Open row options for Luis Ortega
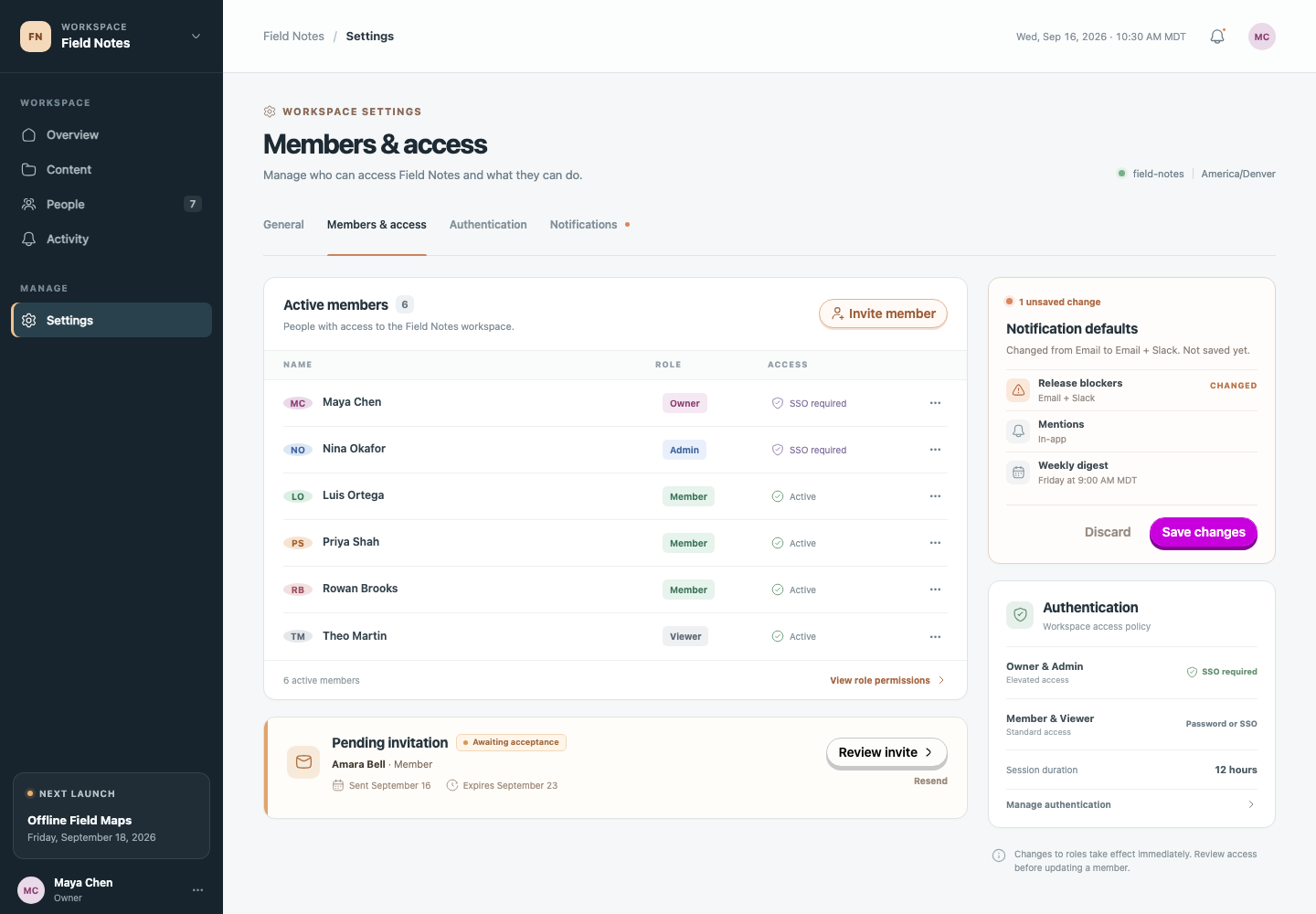This screenshot has width=1316, height=914. point(935,496)
